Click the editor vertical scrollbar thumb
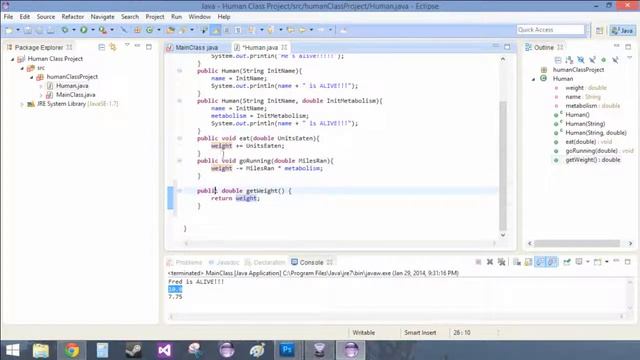The height and width of the screenshot is (360, 640). [503, 166]
